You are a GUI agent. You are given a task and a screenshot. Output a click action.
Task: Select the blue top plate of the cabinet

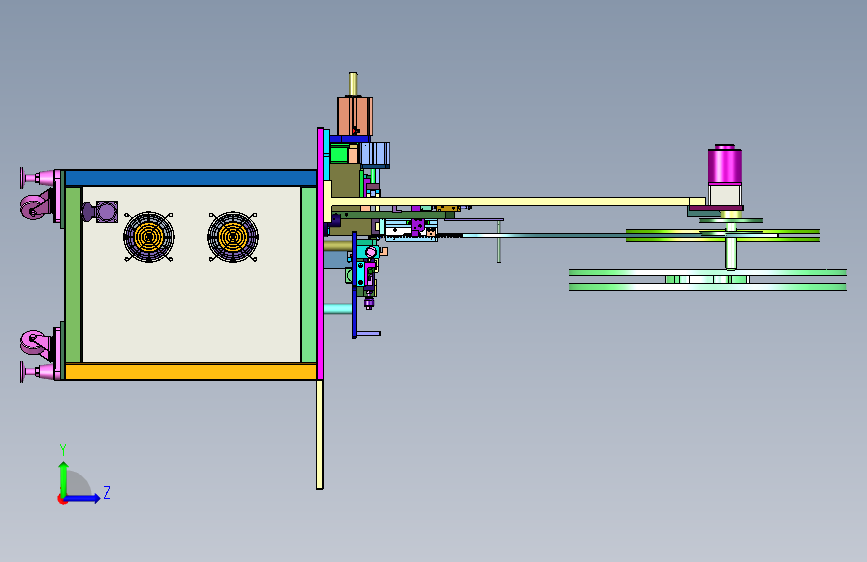[x=191, y=178]
